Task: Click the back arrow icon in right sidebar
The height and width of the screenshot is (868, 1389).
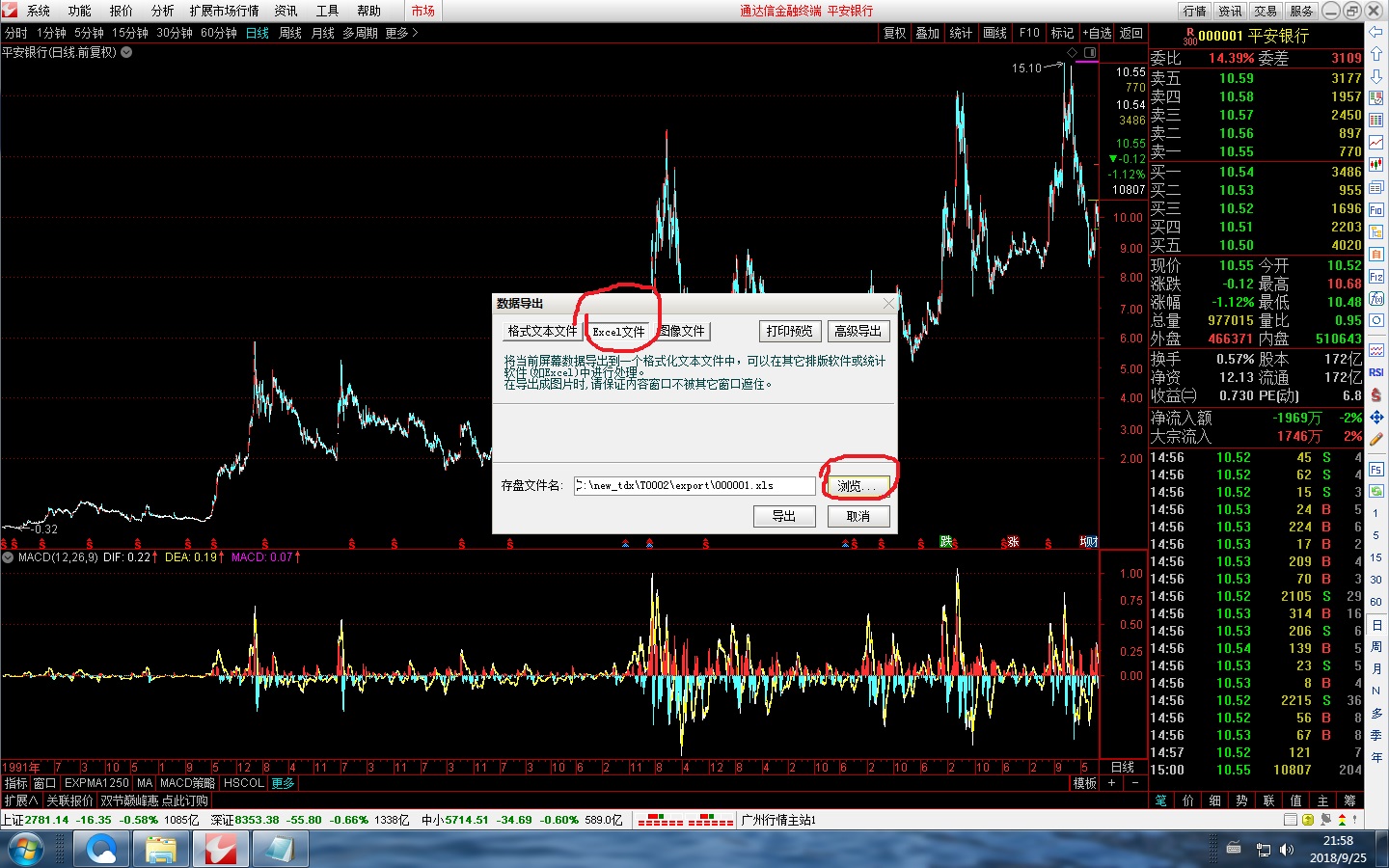Action: click(x=1376, y=32)
